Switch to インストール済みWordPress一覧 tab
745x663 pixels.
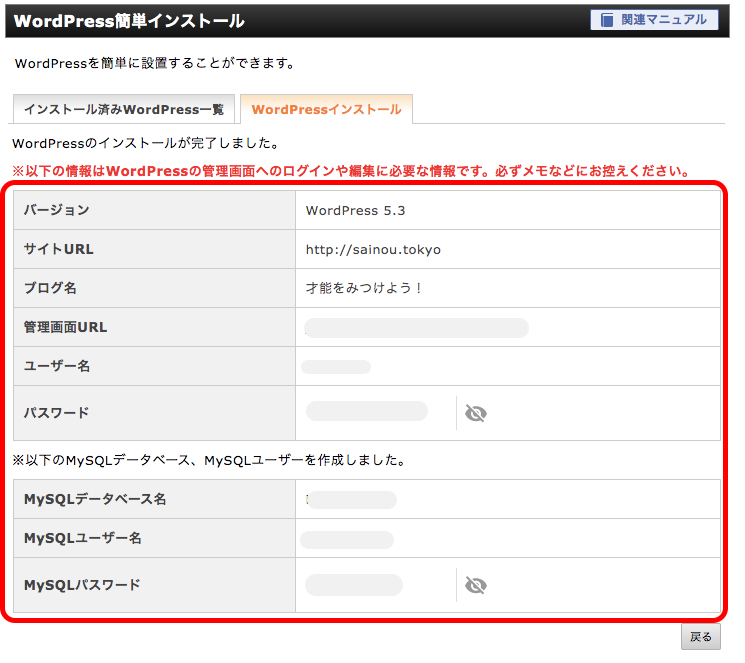(124, 109)
